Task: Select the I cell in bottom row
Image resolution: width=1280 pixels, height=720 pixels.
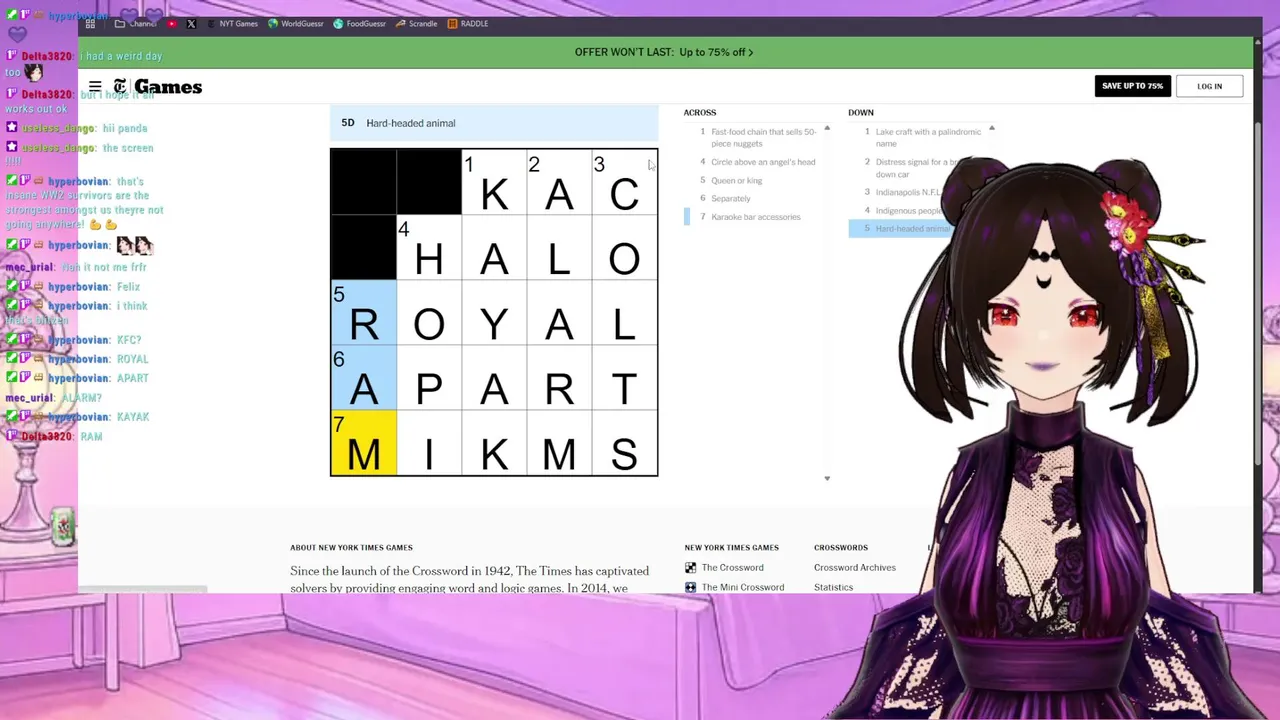Action: (x=429, y=443)
